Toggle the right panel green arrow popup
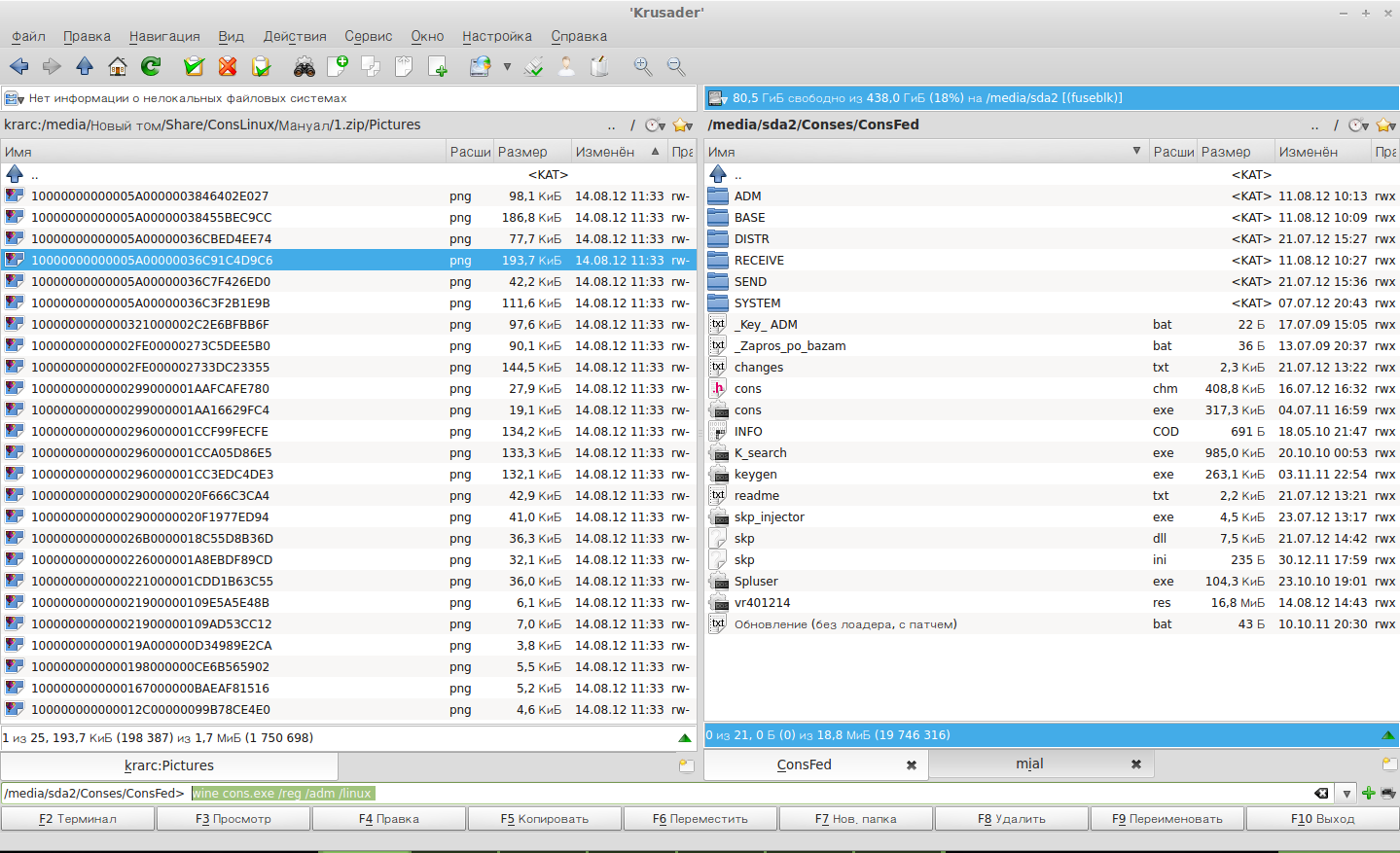 coord(1388,735)
